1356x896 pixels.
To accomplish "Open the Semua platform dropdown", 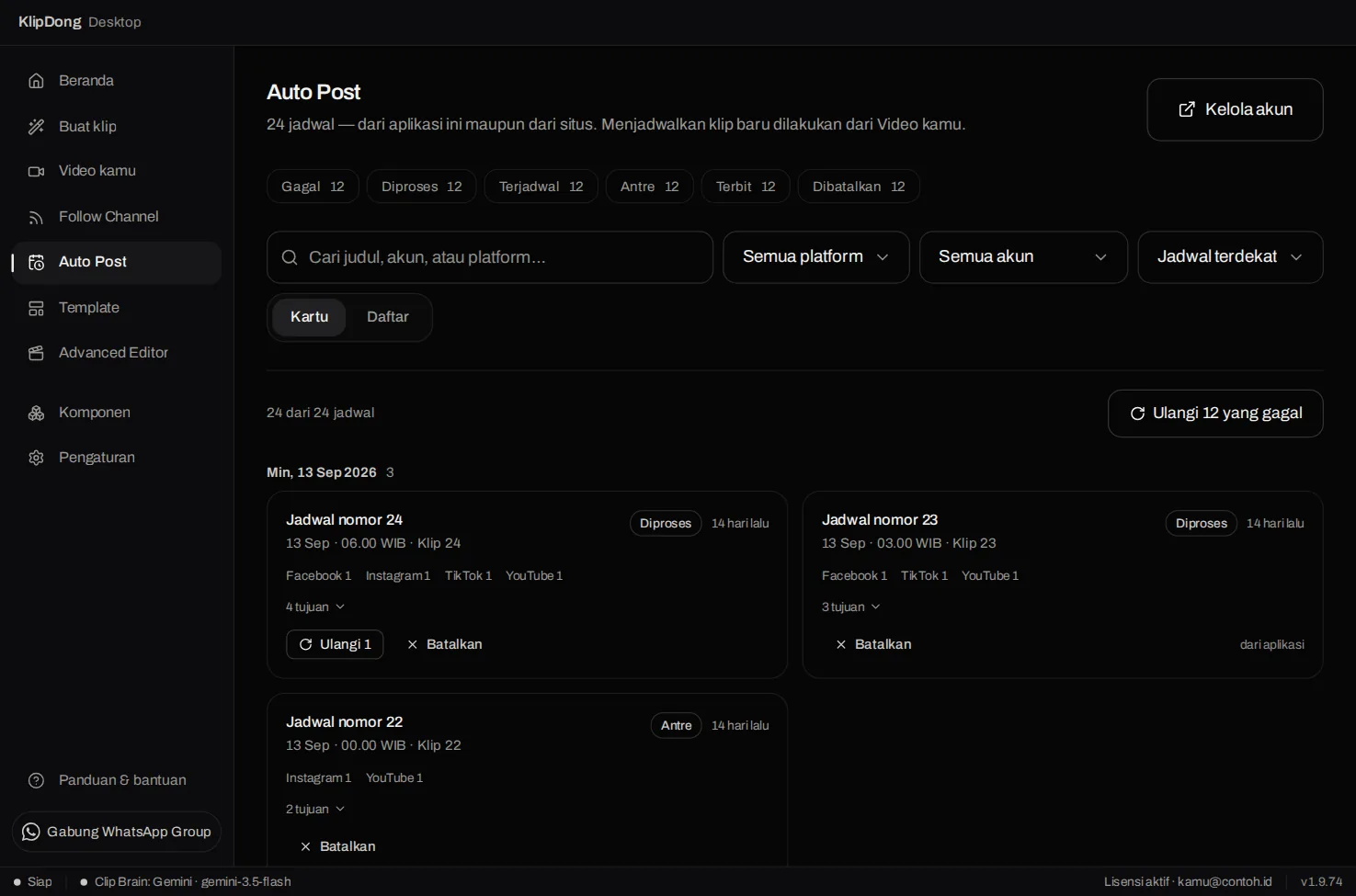I will (x=815, y=257).
